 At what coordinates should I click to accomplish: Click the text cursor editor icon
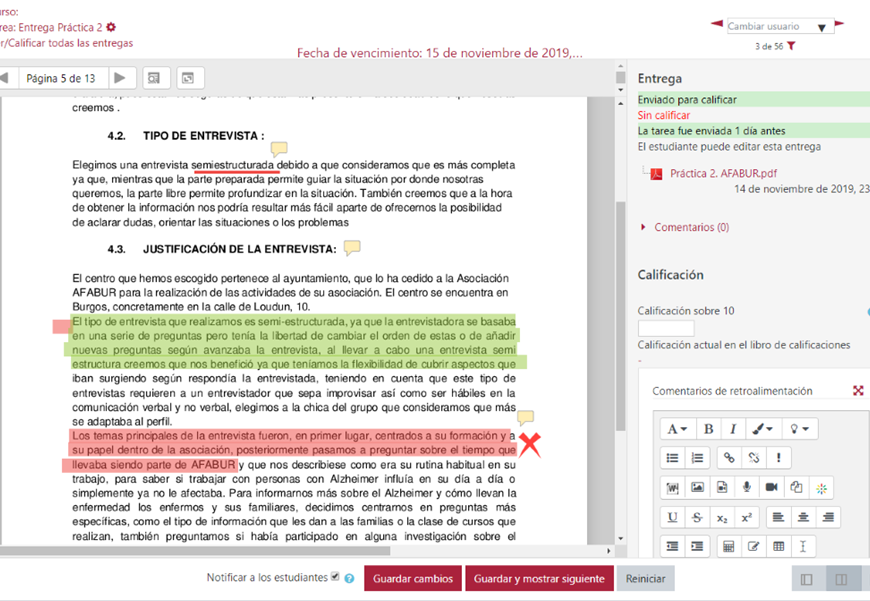803,547
